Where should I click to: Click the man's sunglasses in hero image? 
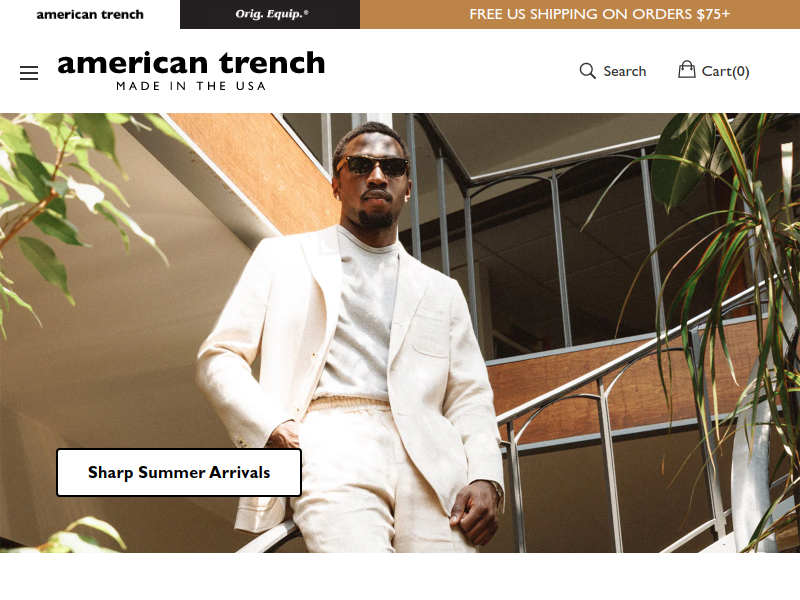click(x=372, y=166)
